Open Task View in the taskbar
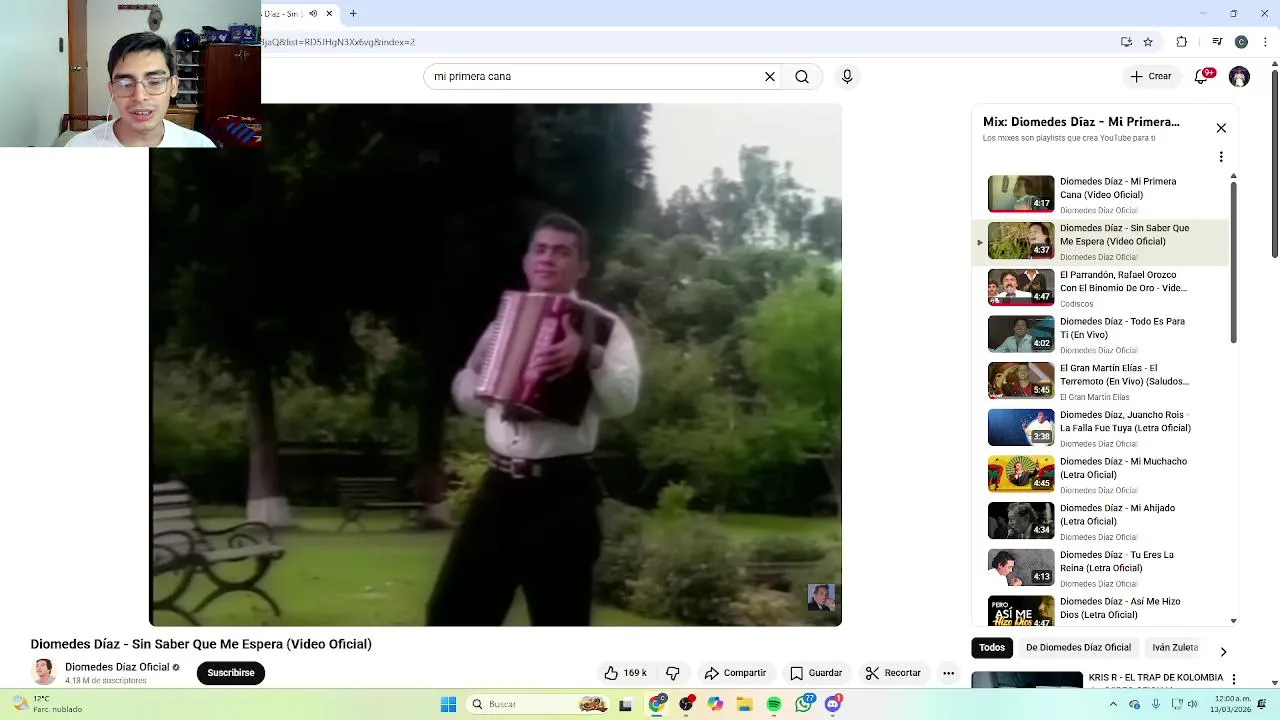 (x=626, y=704)
